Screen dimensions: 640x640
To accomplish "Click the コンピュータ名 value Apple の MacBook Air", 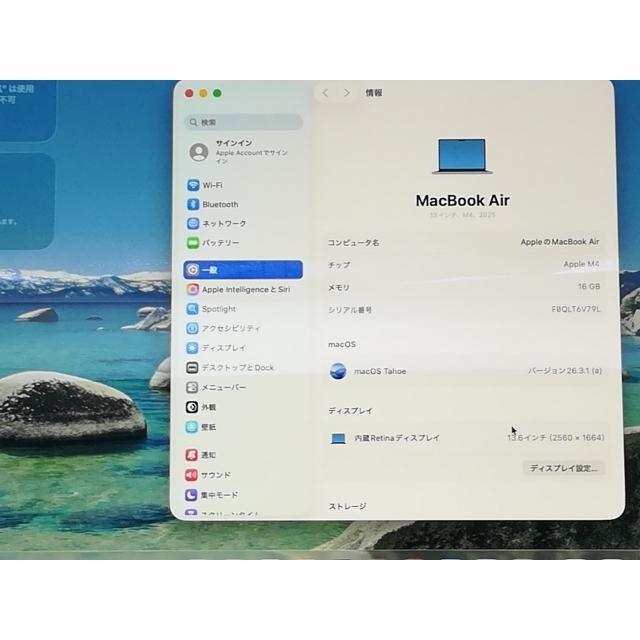I will pos(560,242).
